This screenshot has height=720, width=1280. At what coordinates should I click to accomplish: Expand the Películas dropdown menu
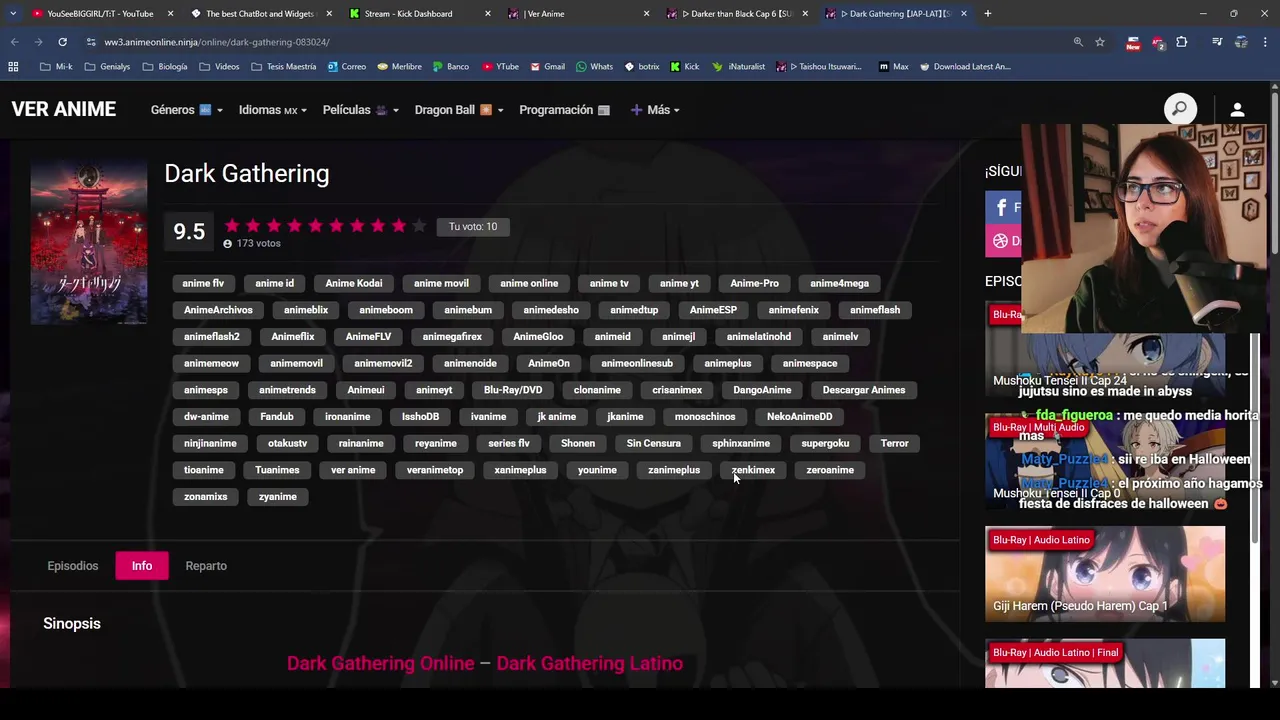point(360,110)
